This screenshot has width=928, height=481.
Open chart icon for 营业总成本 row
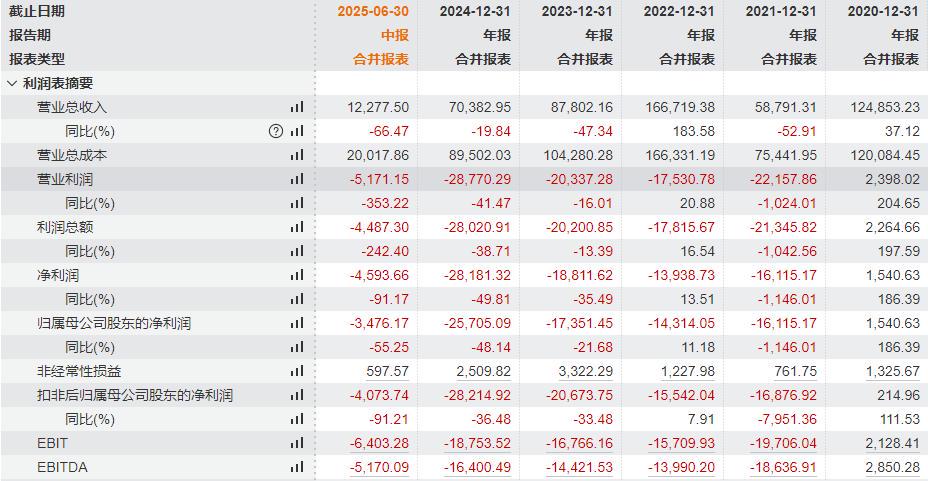tap(297, 155)
